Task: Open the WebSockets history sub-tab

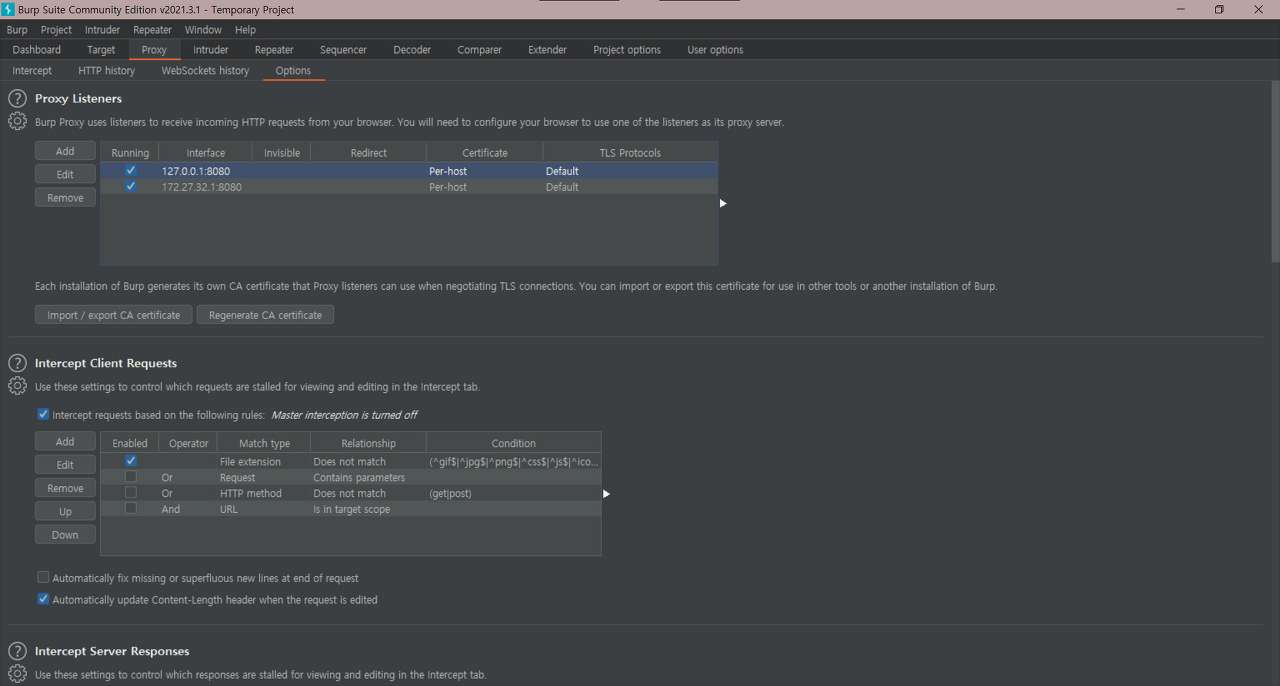Action: (x=205, y=71)
